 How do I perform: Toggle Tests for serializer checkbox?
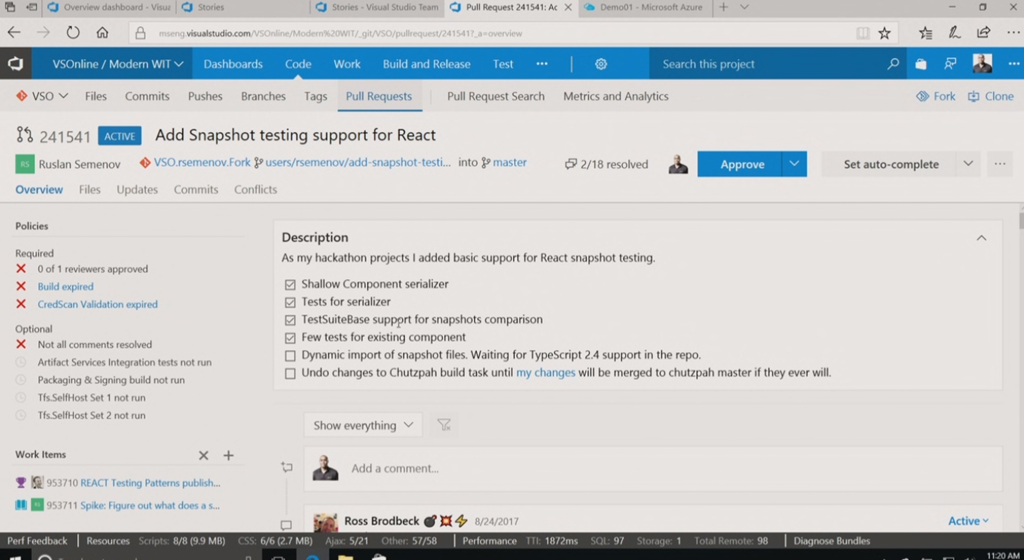click(x=290, y=302)
